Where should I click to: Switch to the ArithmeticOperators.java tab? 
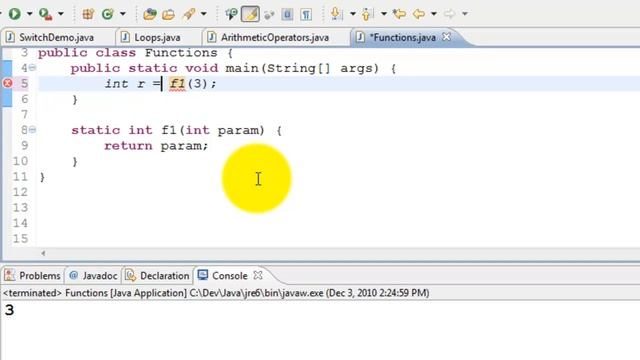click(x=275, y=38)
